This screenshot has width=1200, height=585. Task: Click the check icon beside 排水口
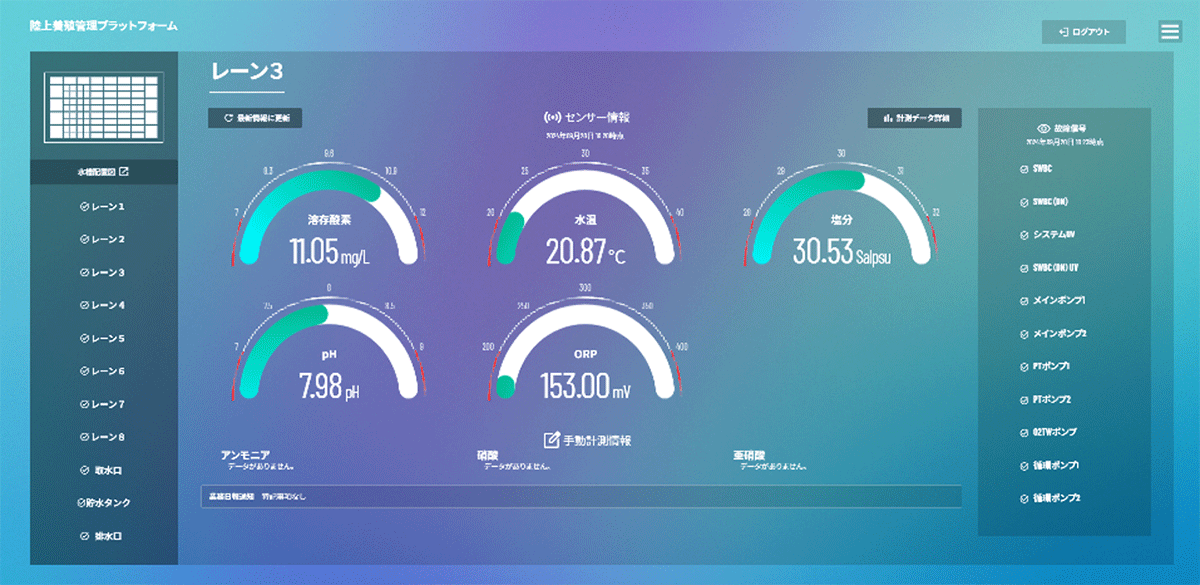tap(84, 536)
